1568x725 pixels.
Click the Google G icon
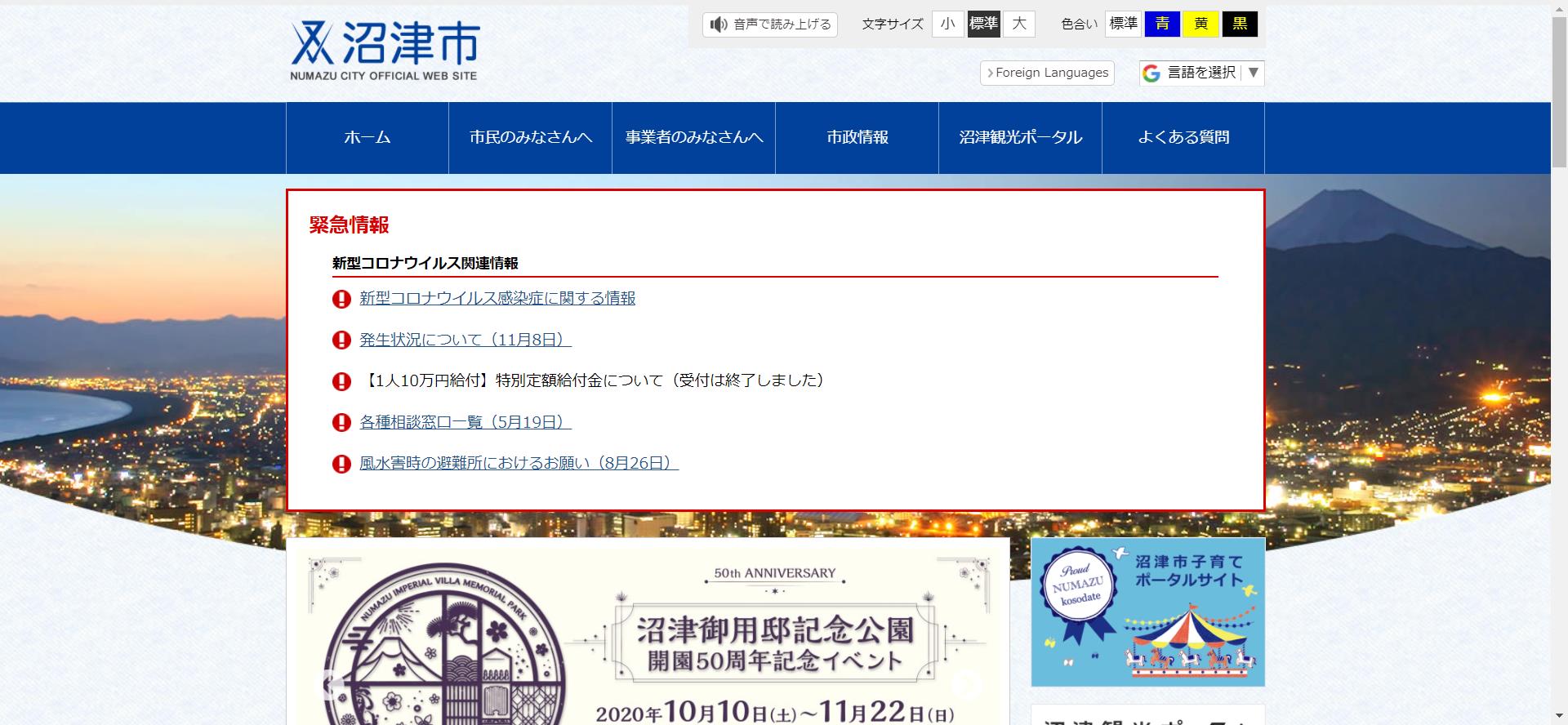pyautogui.click(x=1151, y=73)
